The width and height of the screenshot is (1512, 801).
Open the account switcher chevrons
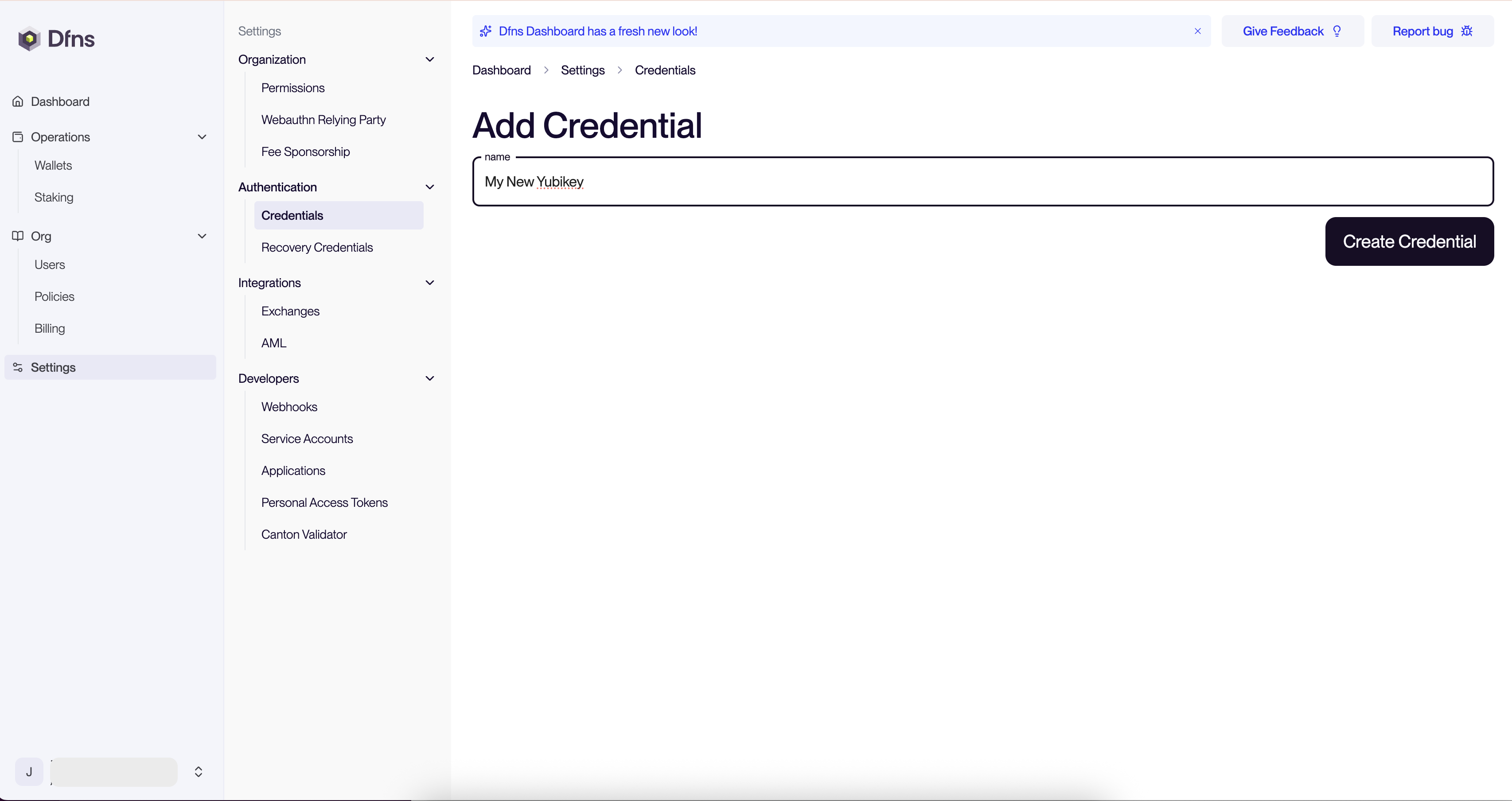click(x=199, y=772)
